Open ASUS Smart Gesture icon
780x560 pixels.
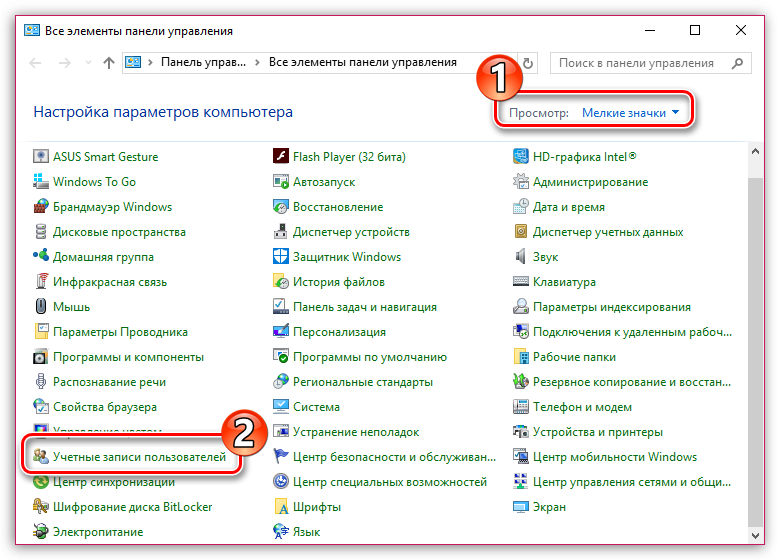(41, 156)
